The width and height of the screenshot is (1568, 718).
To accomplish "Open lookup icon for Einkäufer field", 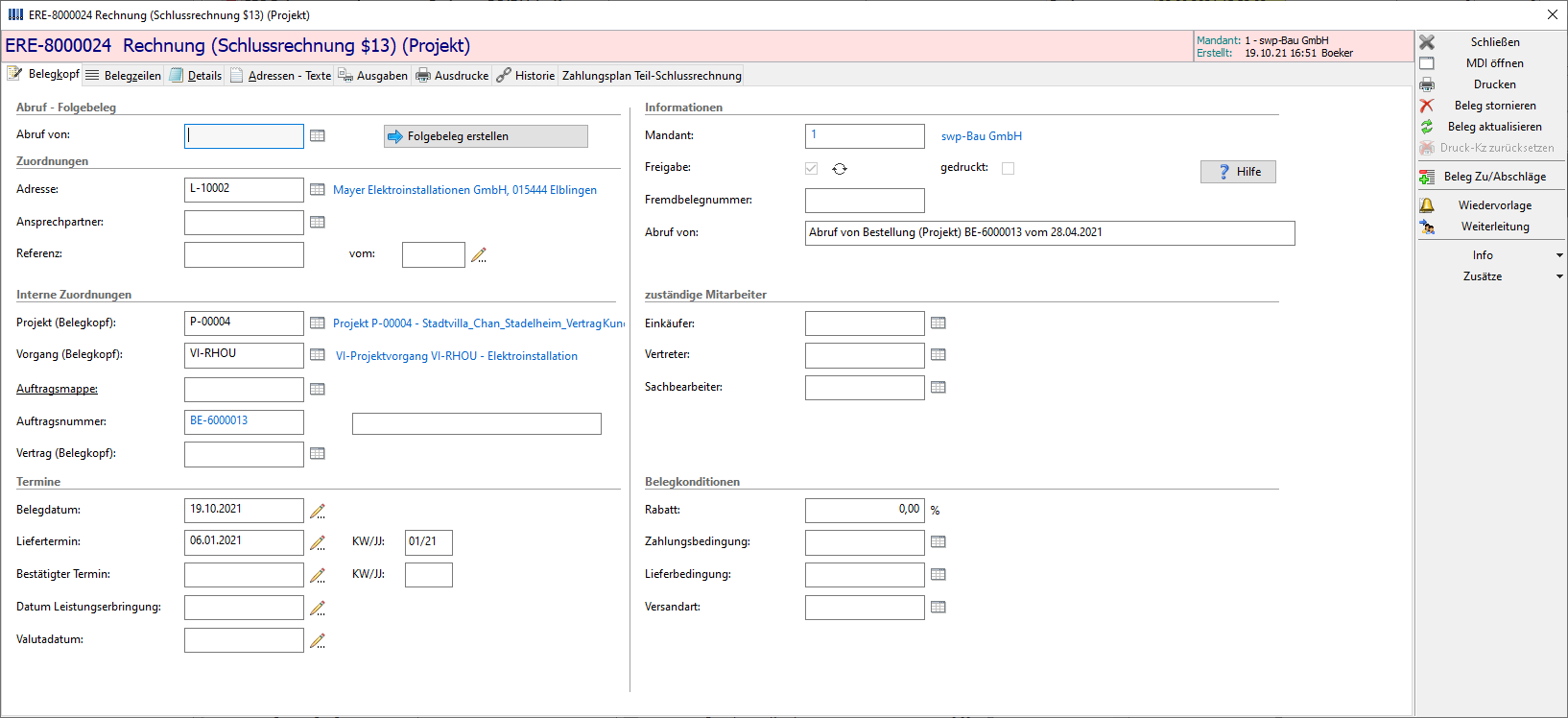I will pyautogui.click(x=938, y=323).
